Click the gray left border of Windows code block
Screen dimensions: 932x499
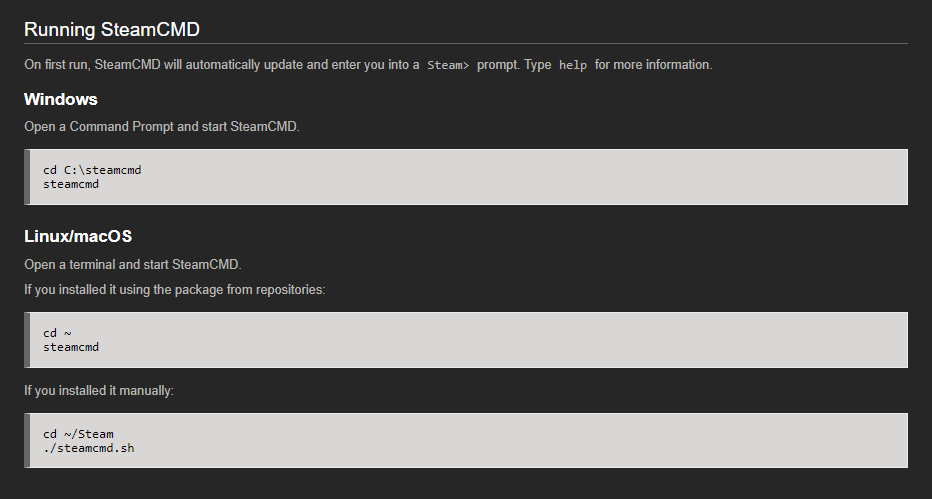(x=27, y=177)
